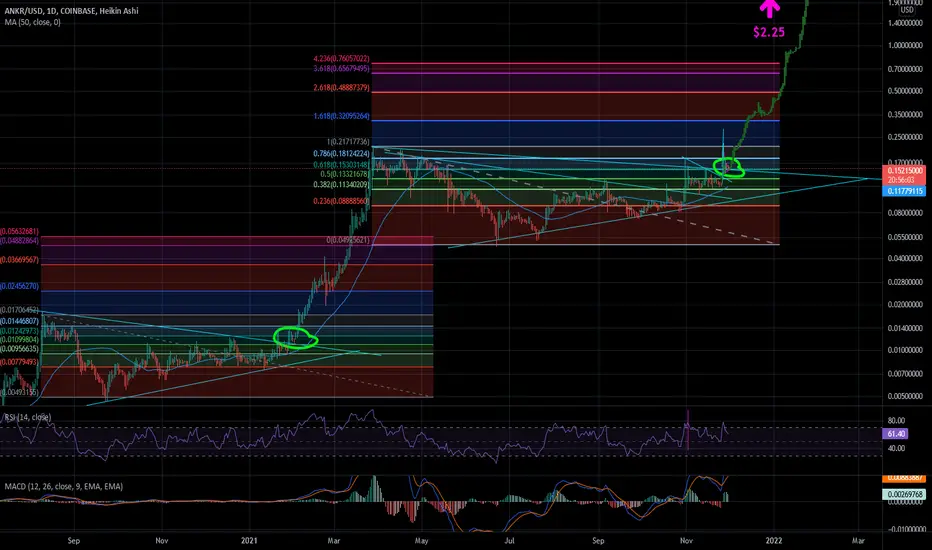932x550 pixels.
Task: Select the MACD (12, 26, close, 9, EMA, EMA) label
Action: coord(64,486)
